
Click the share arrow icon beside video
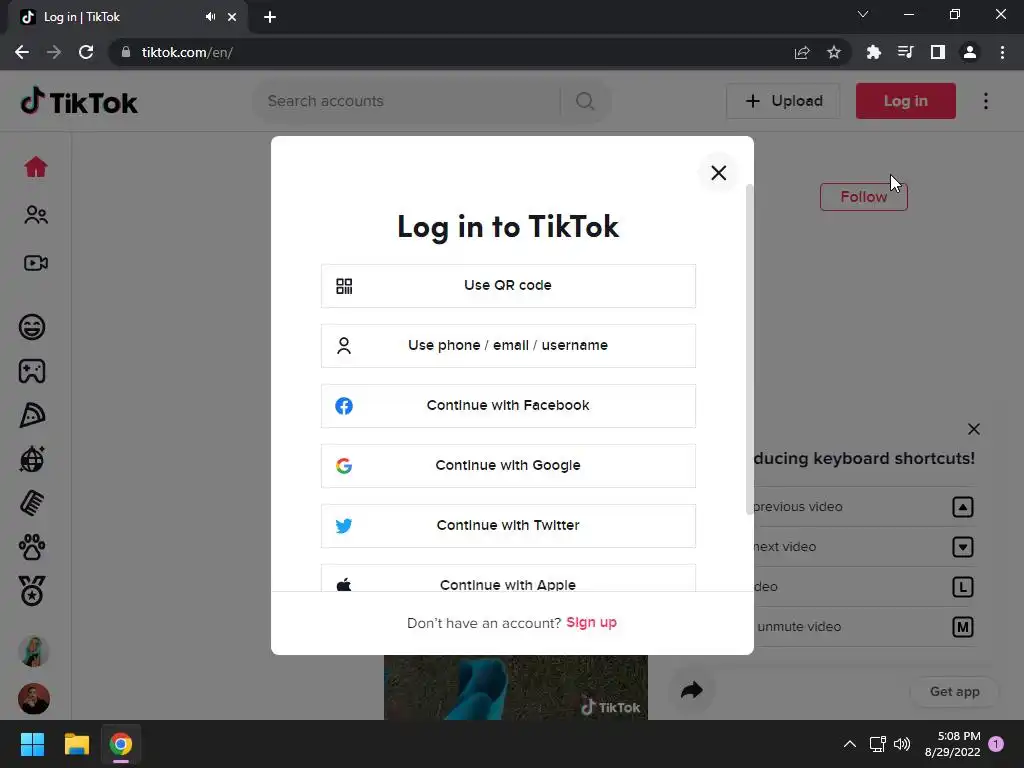point(692,690)
